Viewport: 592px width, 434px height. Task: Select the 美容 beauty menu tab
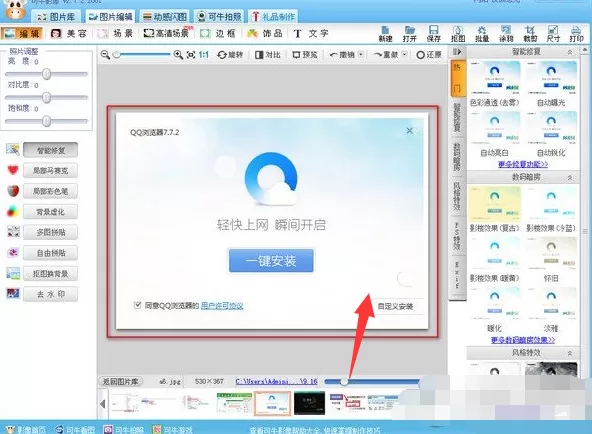69,34
